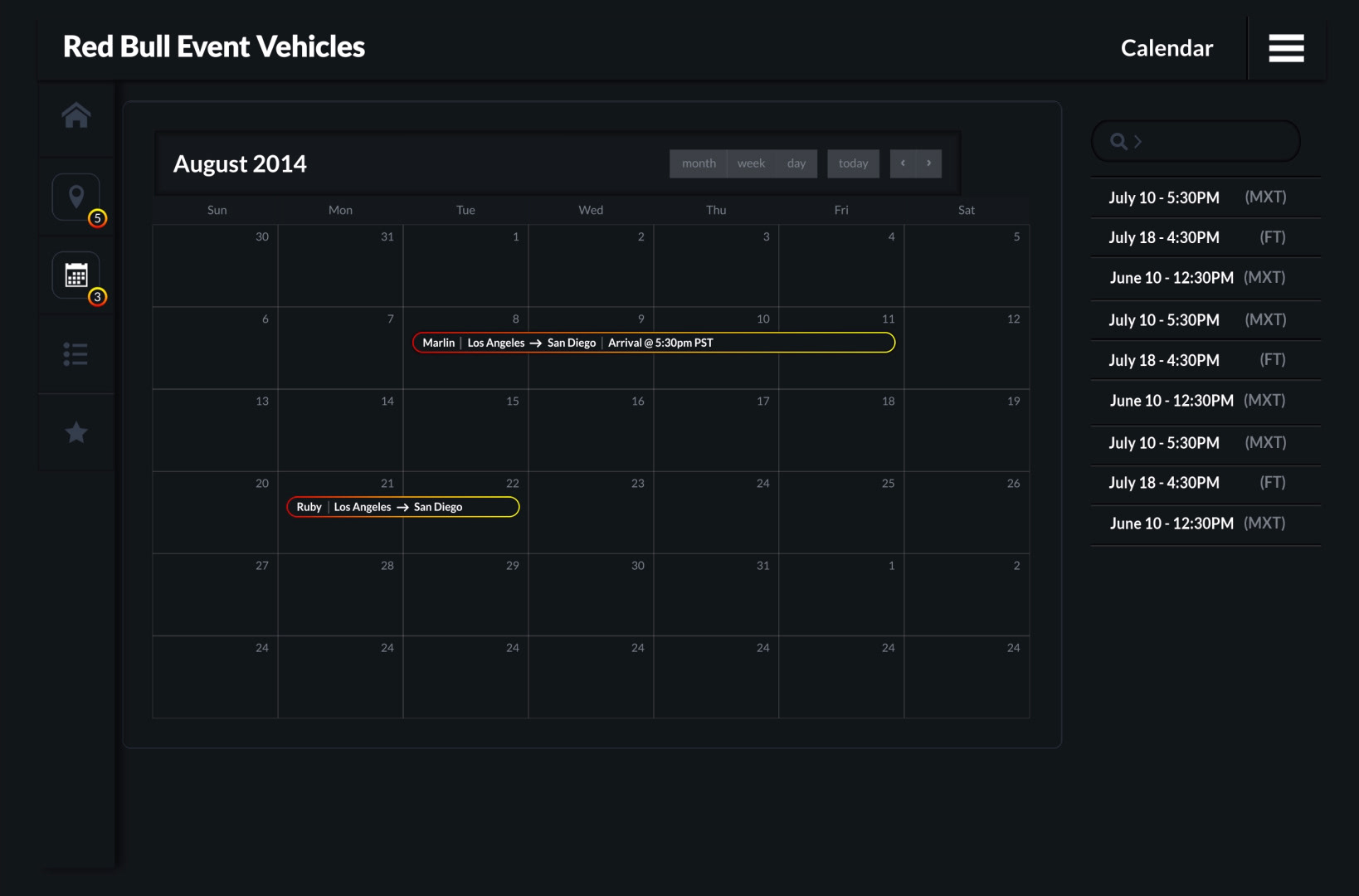
Task: Open the Marlin Los Angeles to San Diego event
Action: pyautogui.click(x=654, y=343)
